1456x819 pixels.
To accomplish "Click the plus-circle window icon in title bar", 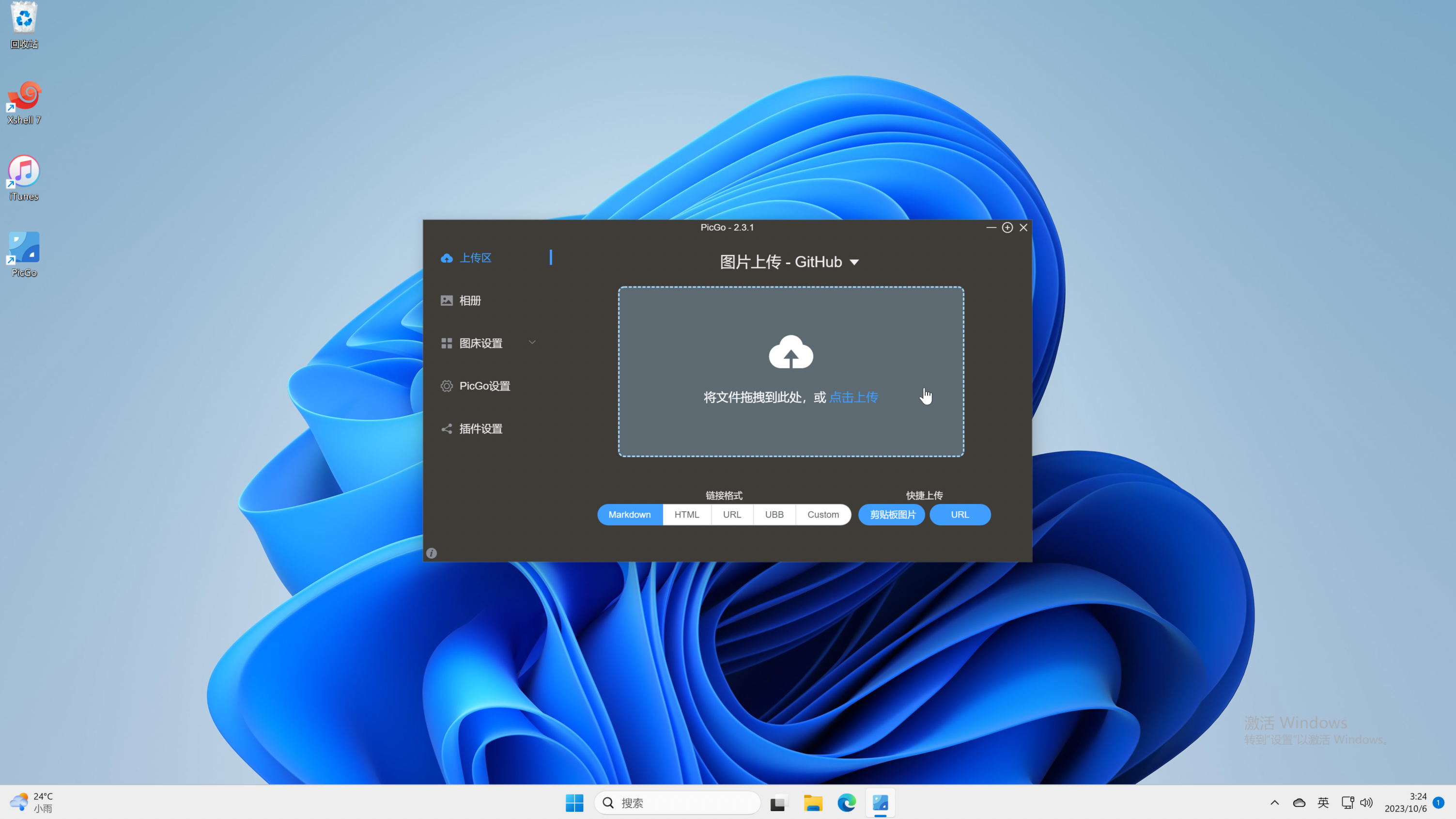I will point(1007,227).
